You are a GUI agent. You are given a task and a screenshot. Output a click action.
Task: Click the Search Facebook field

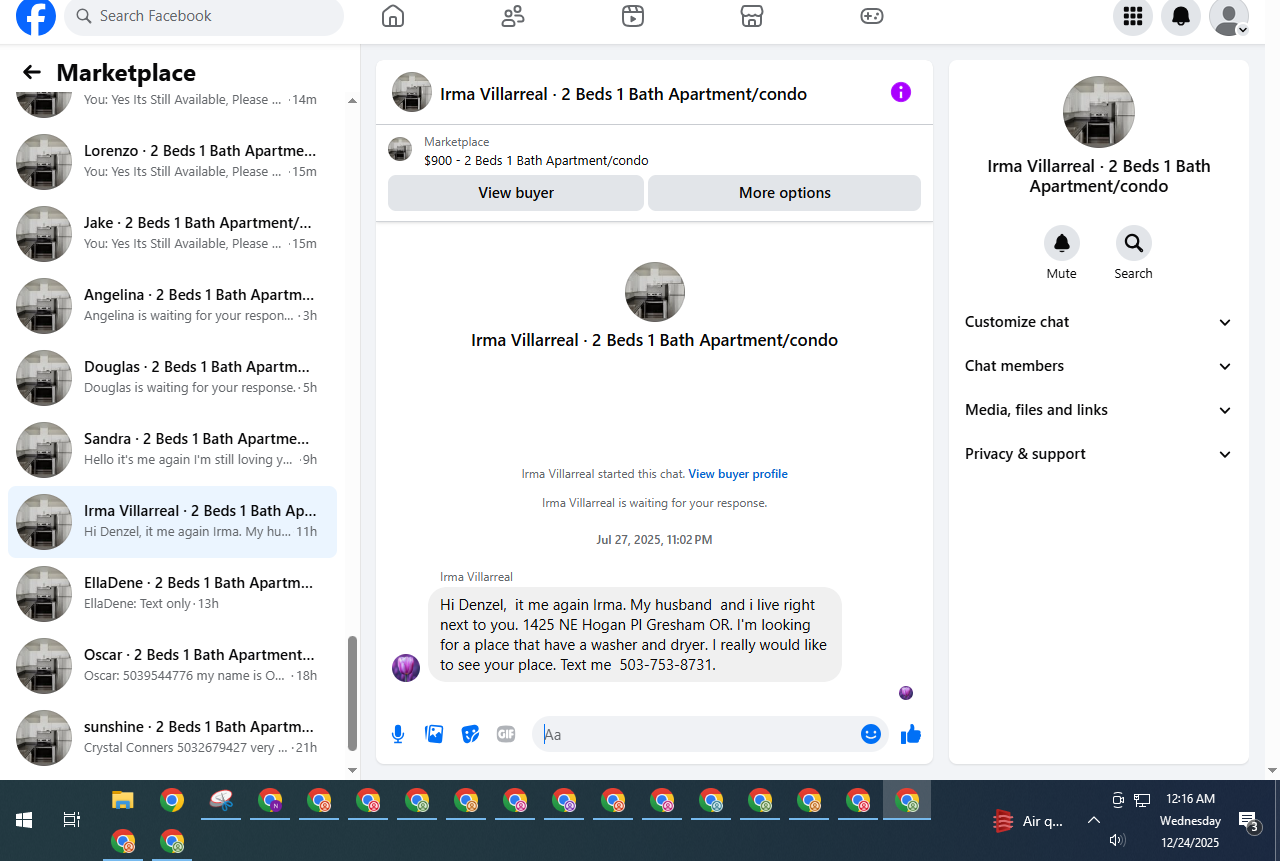(204, 16)
